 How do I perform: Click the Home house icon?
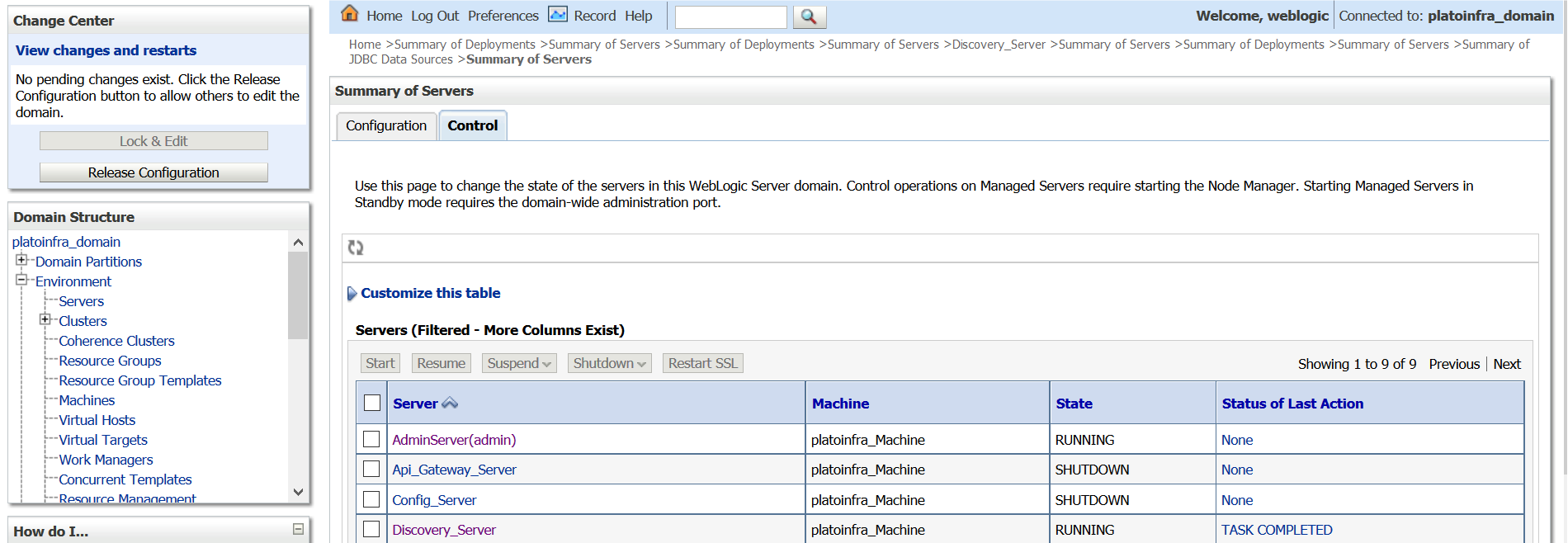click(x=350, y=14)
